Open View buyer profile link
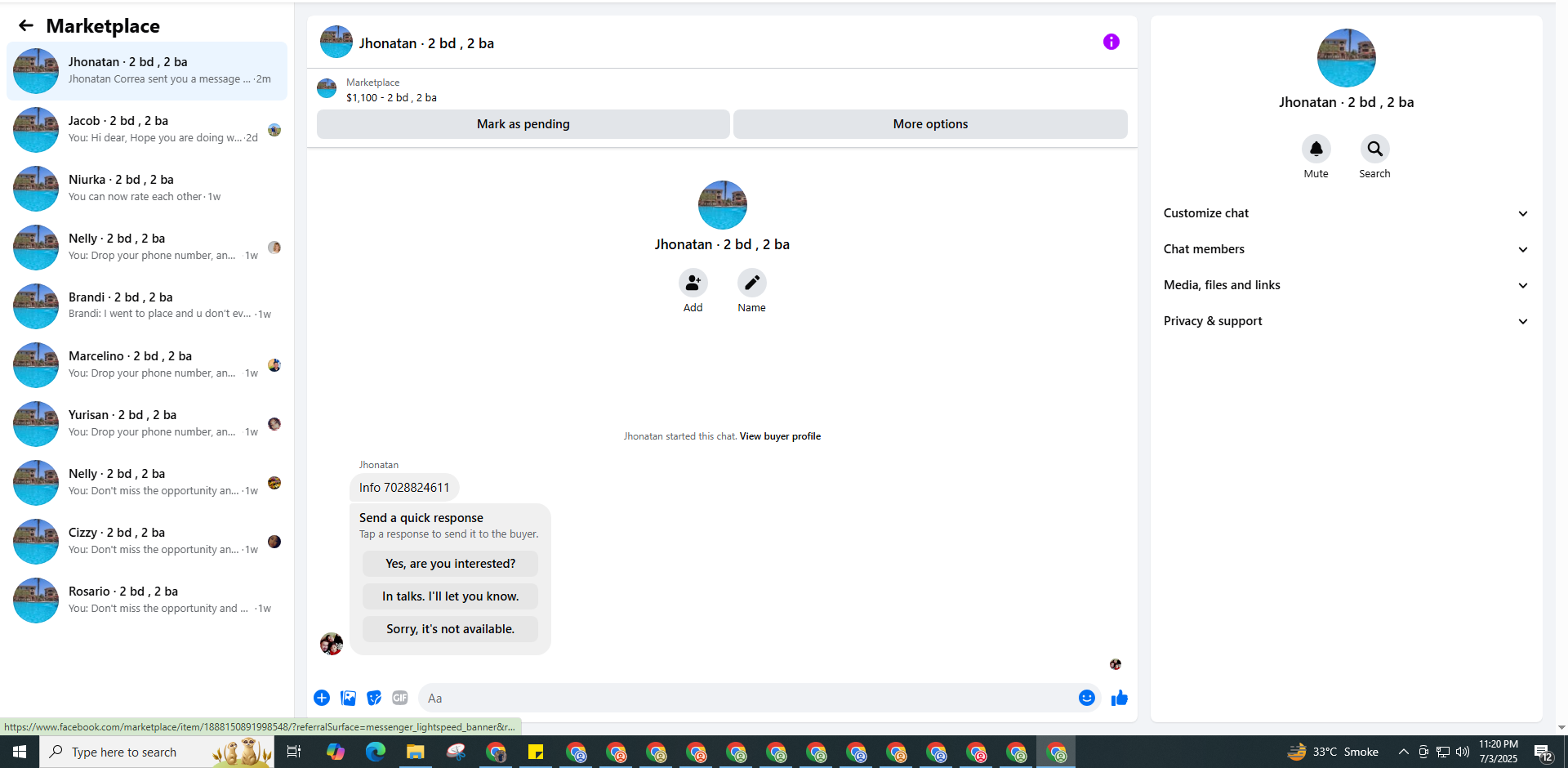Viewport: 1568px width, 768px height. coord(780,436)
